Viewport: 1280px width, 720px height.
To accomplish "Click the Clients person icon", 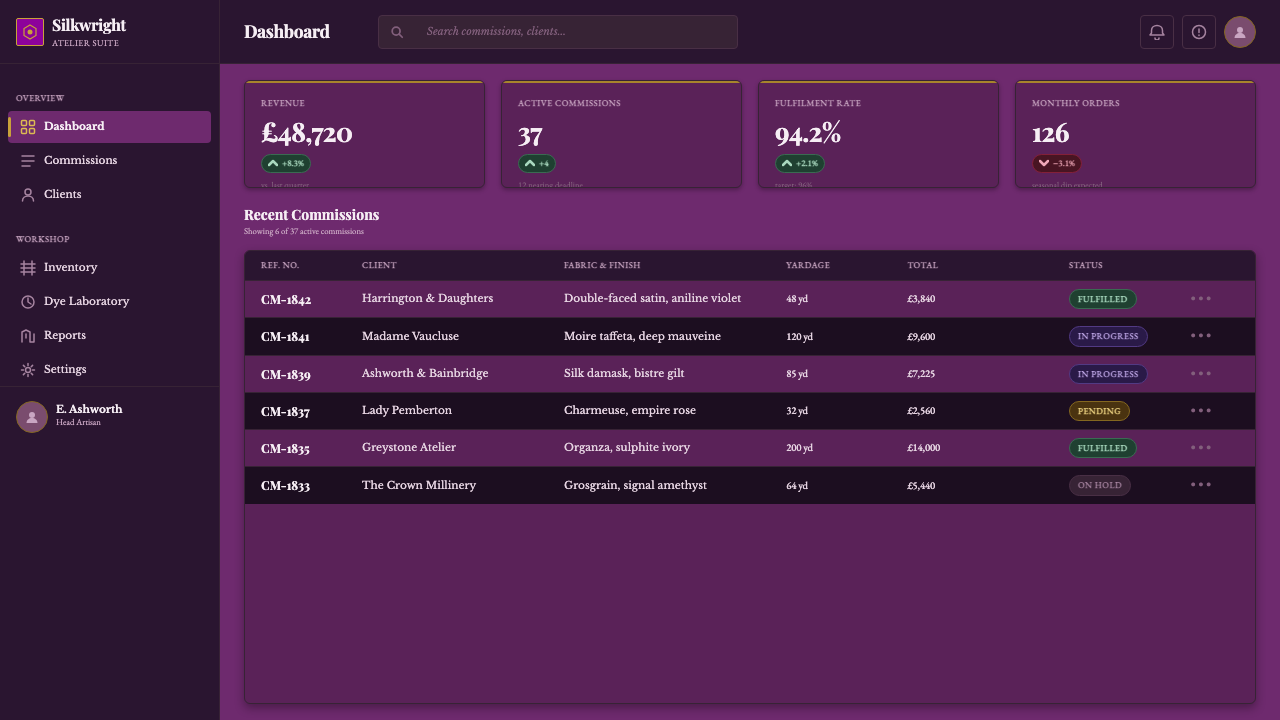I will (28, 195).
